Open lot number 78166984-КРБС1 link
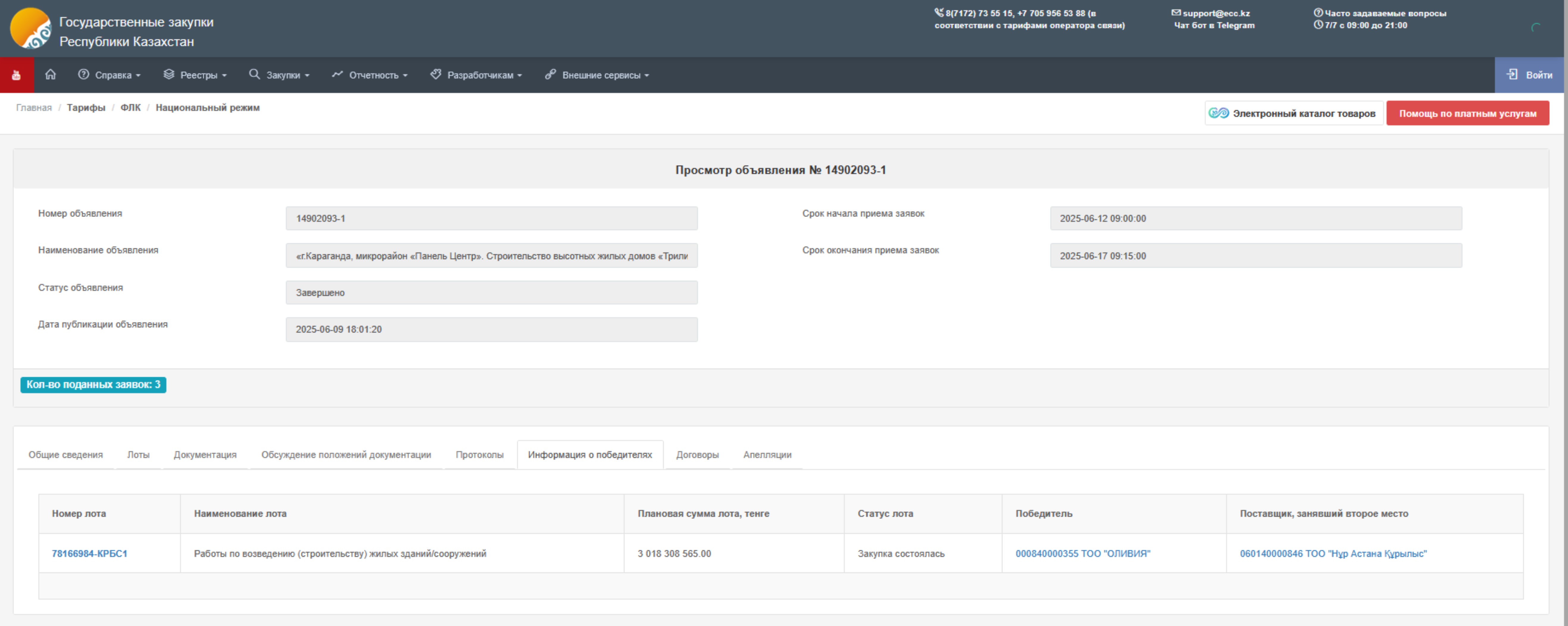 point(90,554)
